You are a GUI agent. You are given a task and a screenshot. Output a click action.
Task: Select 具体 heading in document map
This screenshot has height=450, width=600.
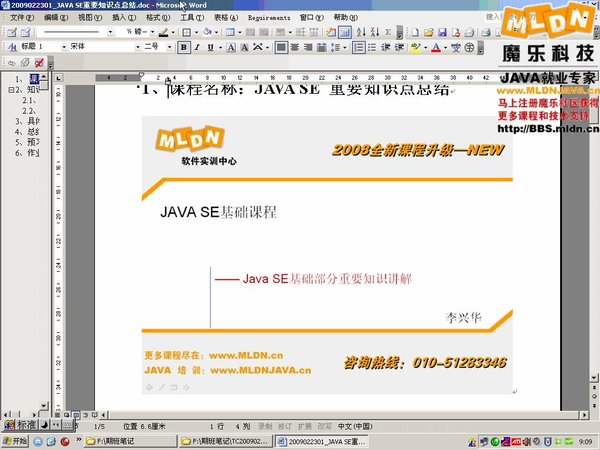(27, 121)
